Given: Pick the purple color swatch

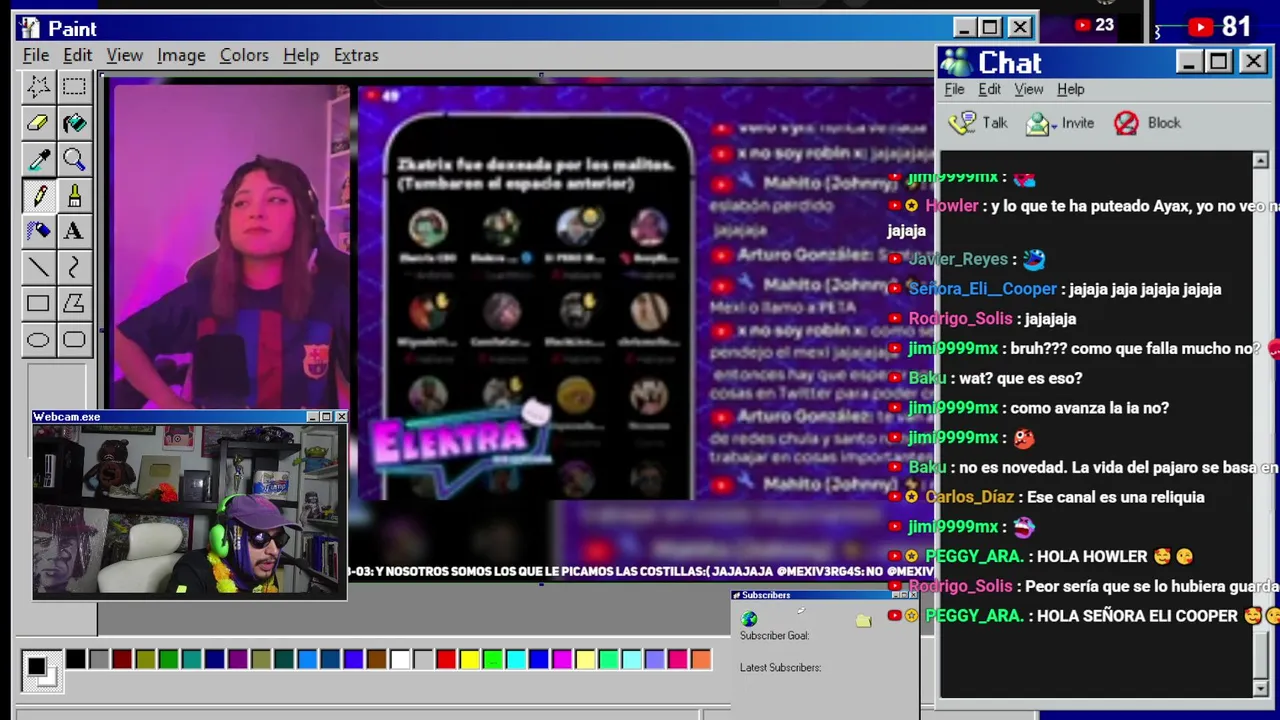Looking at the screenshot, I should (x=238, y=659).
